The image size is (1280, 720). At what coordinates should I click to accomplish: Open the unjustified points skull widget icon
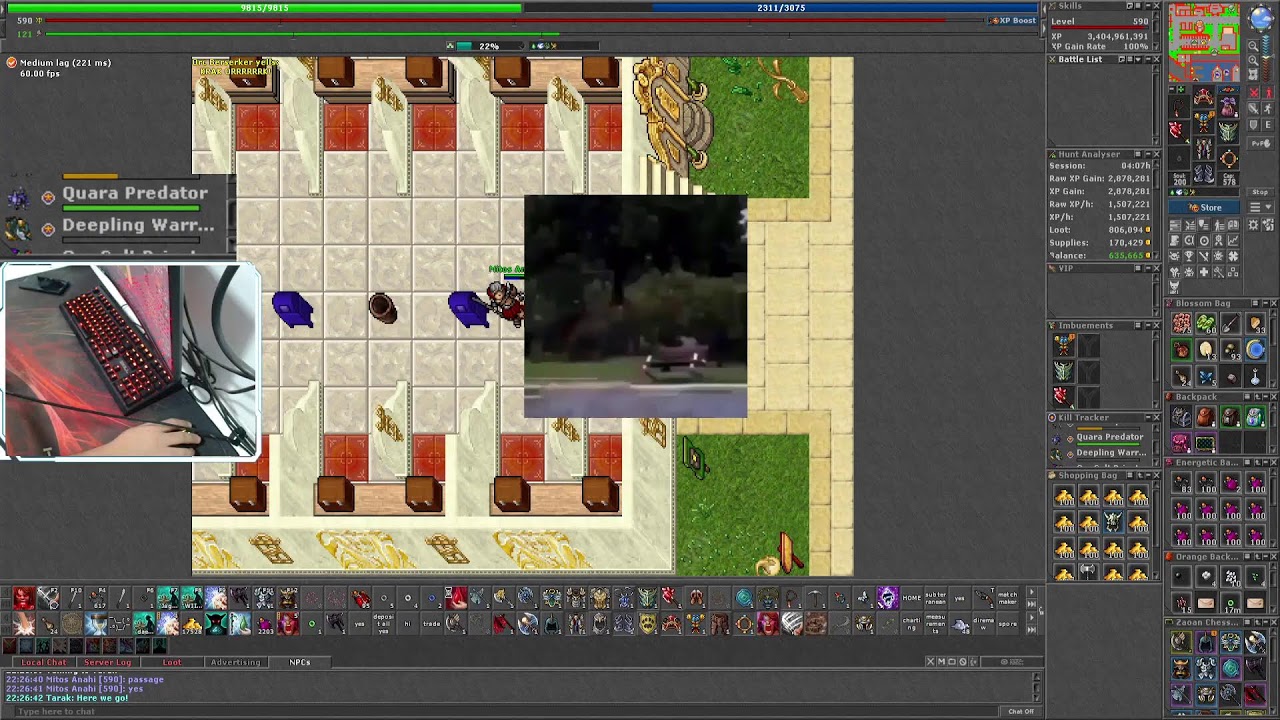pyautogui.click(x=1174, y=255)
